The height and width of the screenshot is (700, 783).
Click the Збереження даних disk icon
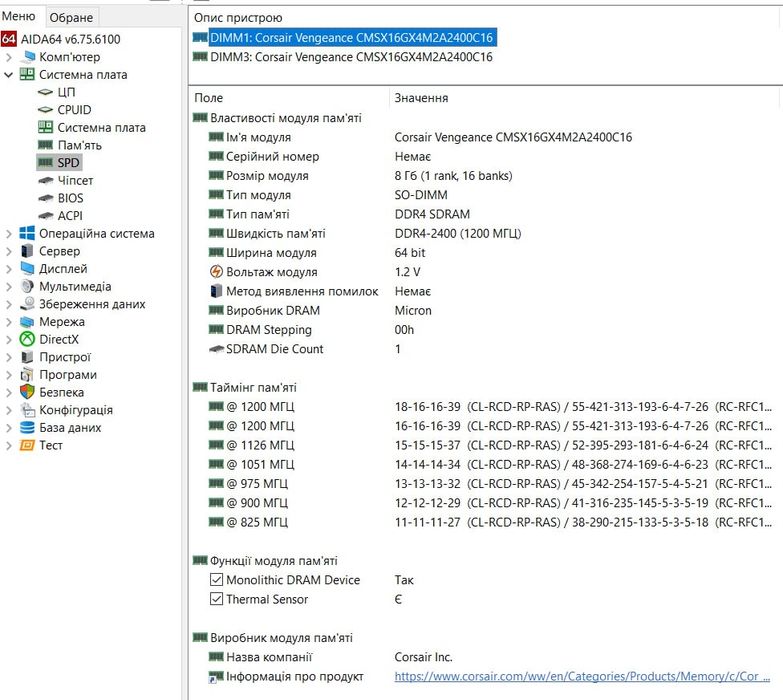27,304
